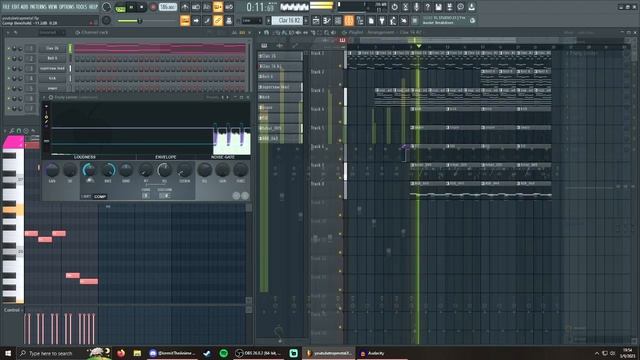Click Track 4 header in playlist
Image resolution: width=640 pixels, height=360 pixels.
326,115
